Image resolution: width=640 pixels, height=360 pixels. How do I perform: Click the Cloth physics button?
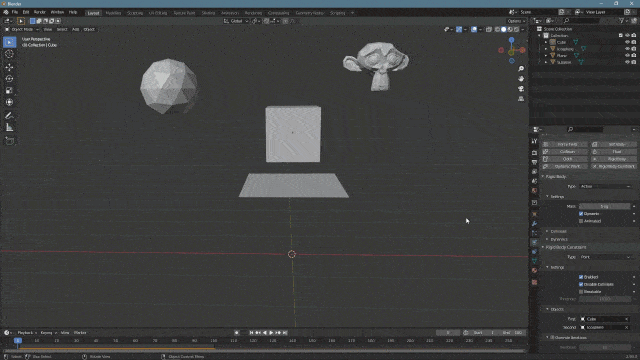565,159
